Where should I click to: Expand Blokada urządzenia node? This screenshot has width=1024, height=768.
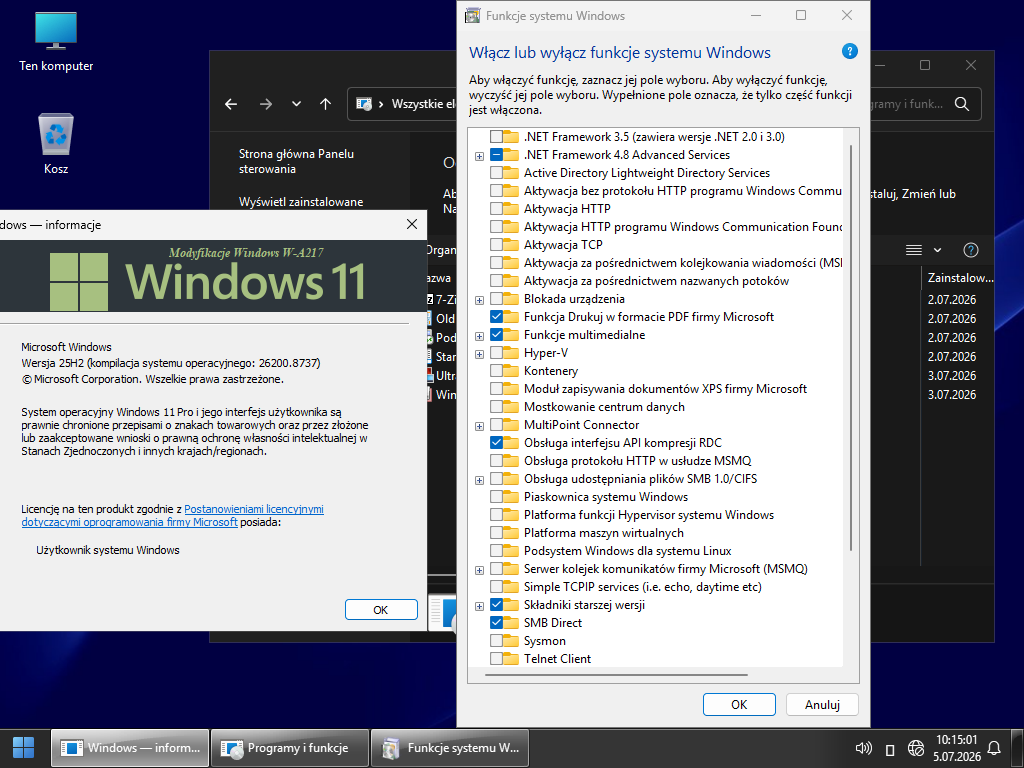(x=479, y=300)
